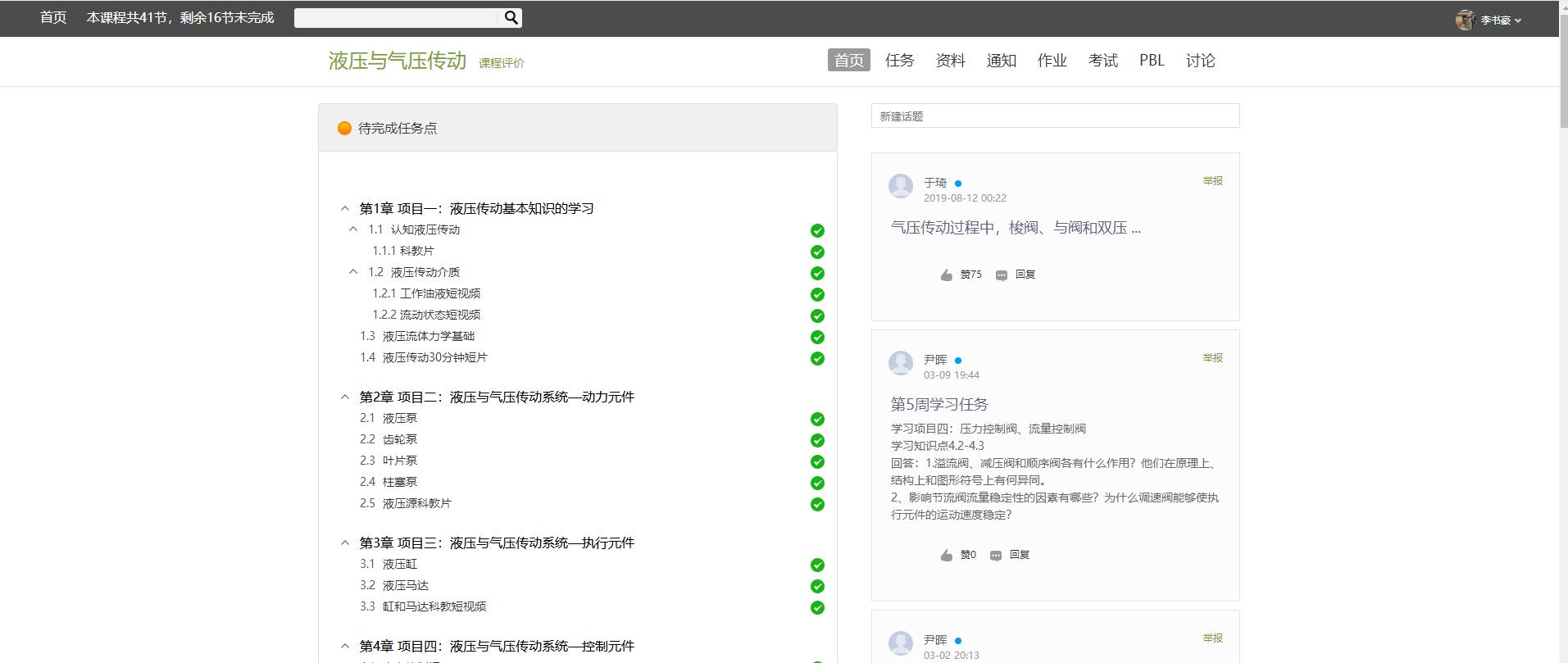
Task: Click green completion check for 1.1.1 科教片
Action: tap(817, 252)
